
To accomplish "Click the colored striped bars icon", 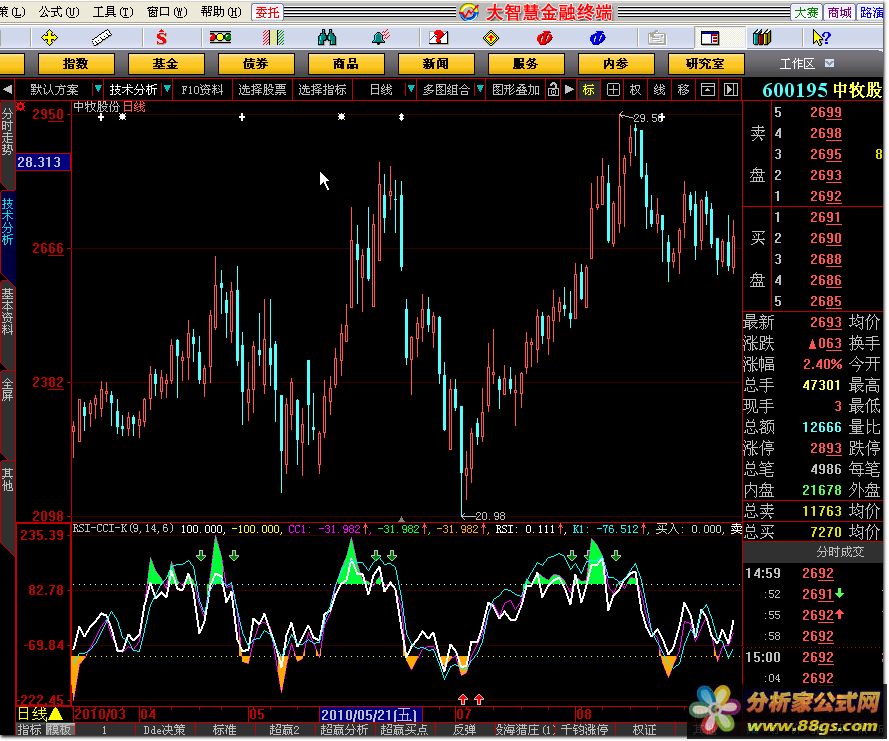I will coord(273,38).
